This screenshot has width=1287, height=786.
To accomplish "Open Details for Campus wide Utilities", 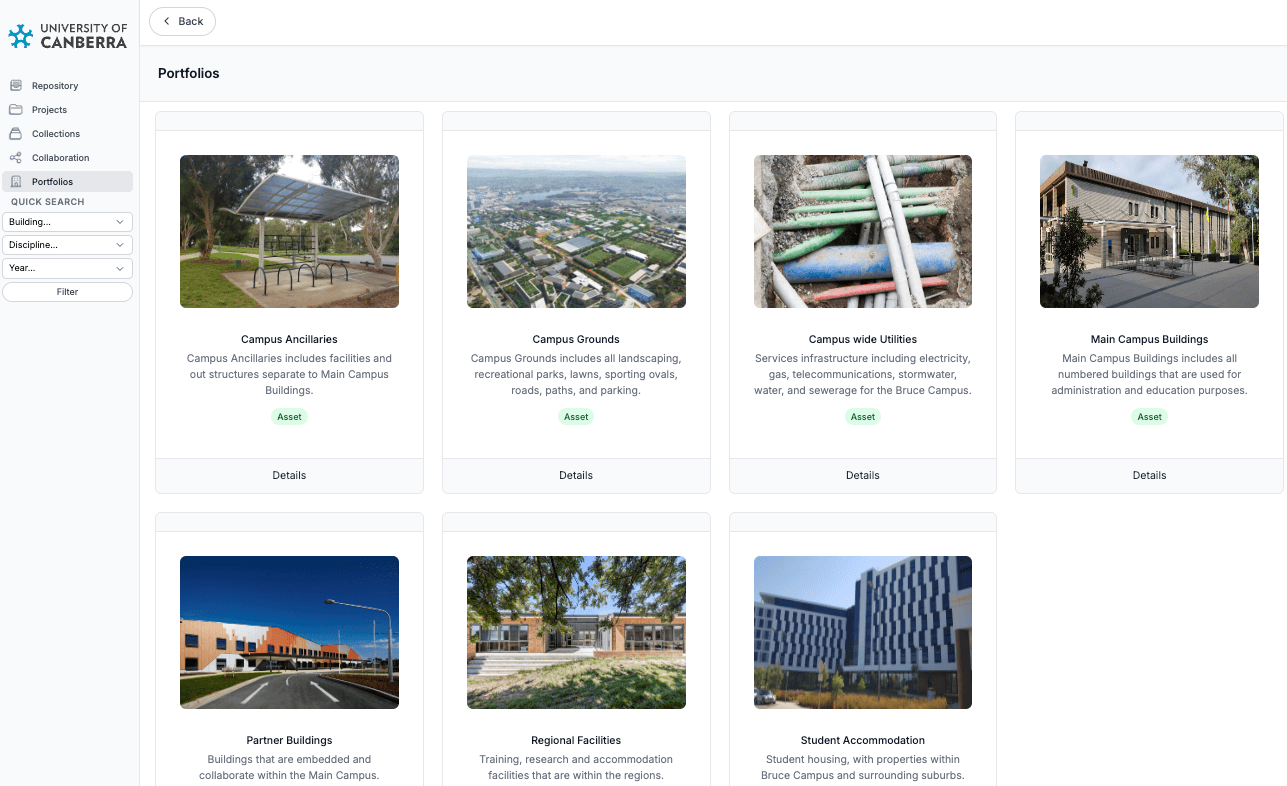I will pos(863,476).
